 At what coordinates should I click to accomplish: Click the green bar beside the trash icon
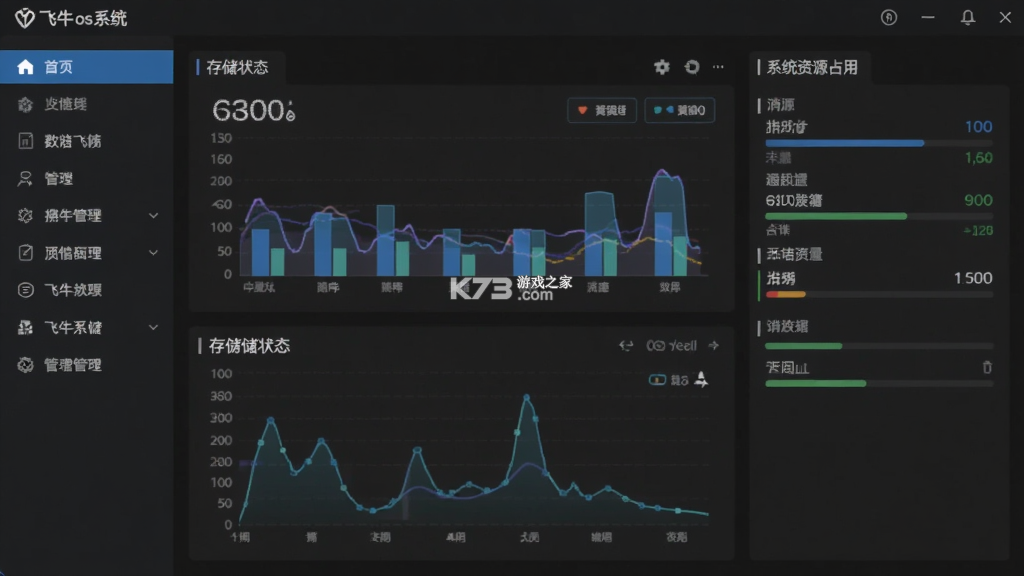point(815,383)
